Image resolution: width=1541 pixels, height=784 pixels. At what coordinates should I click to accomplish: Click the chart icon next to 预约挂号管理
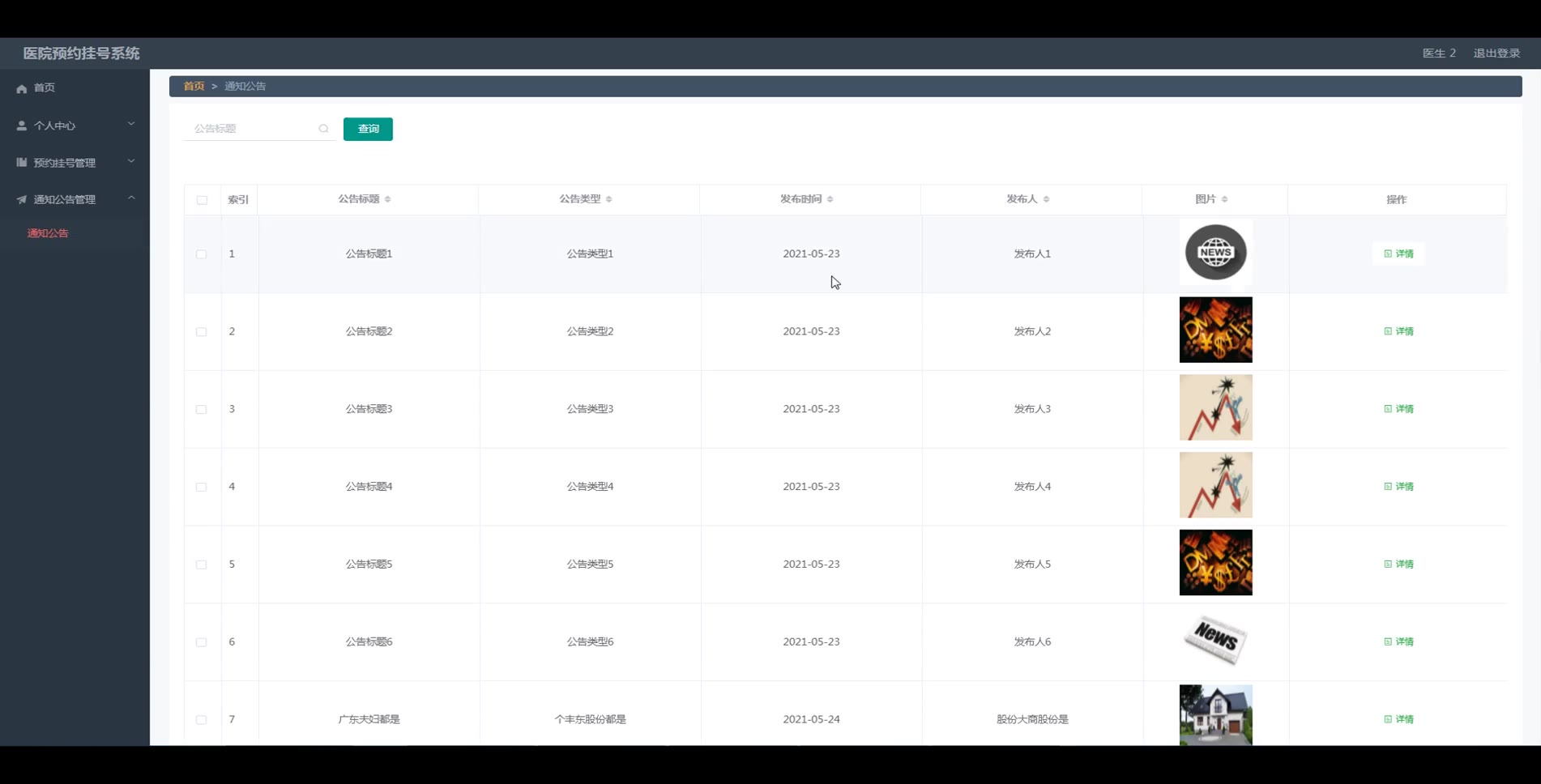(22, 163)
